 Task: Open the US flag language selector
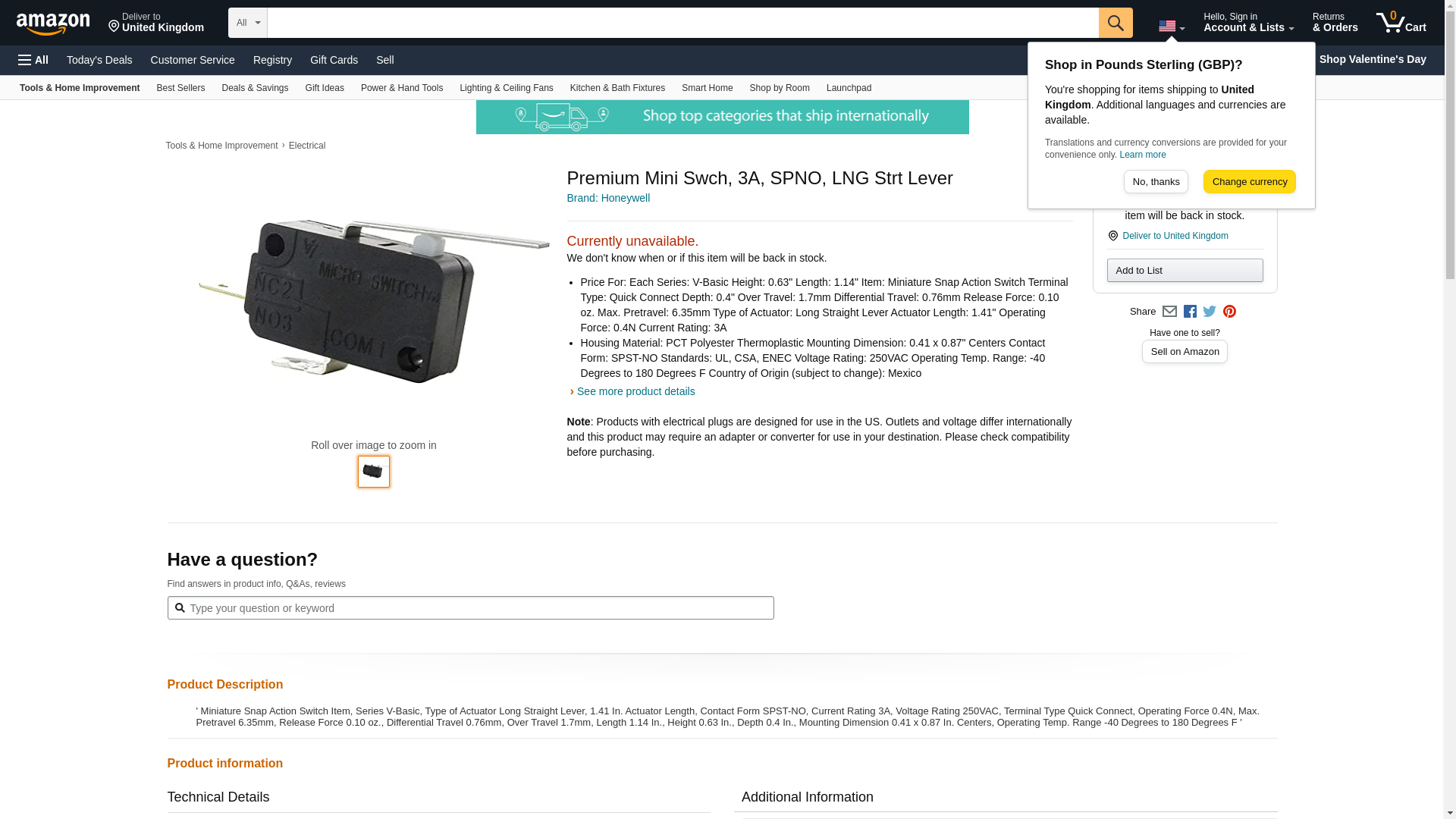coord(1172,27)
